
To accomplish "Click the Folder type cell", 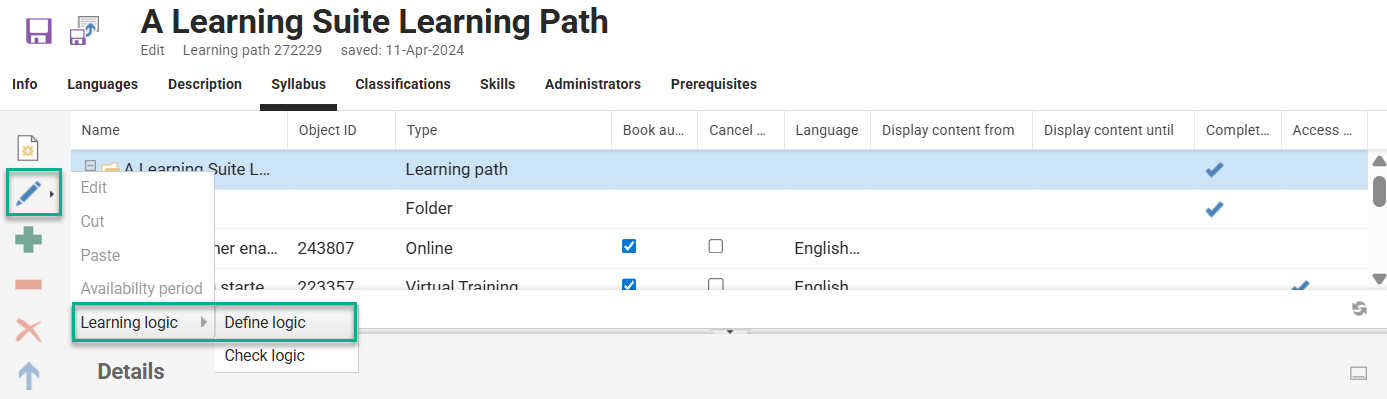I will click(x=429, y=208).
